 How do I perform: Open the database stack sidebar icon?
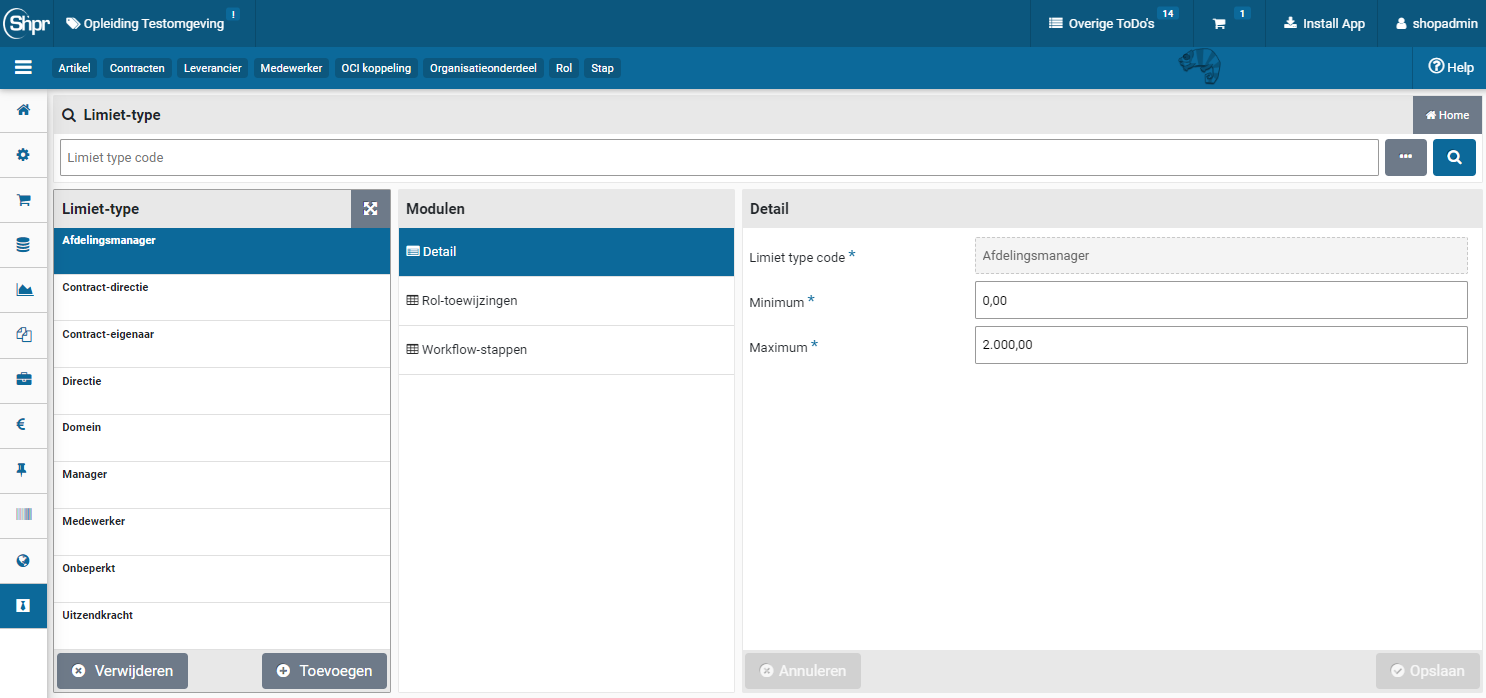(x=23, y=245)
